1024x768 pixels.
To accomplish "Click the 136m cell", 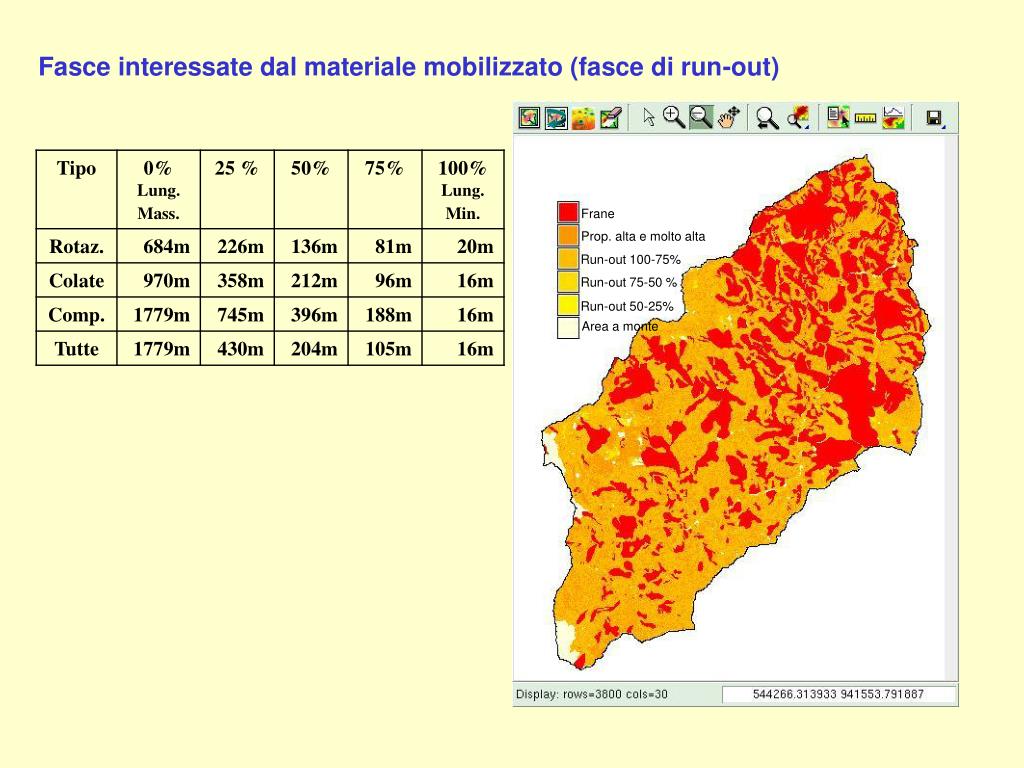I will pos(311,246).
